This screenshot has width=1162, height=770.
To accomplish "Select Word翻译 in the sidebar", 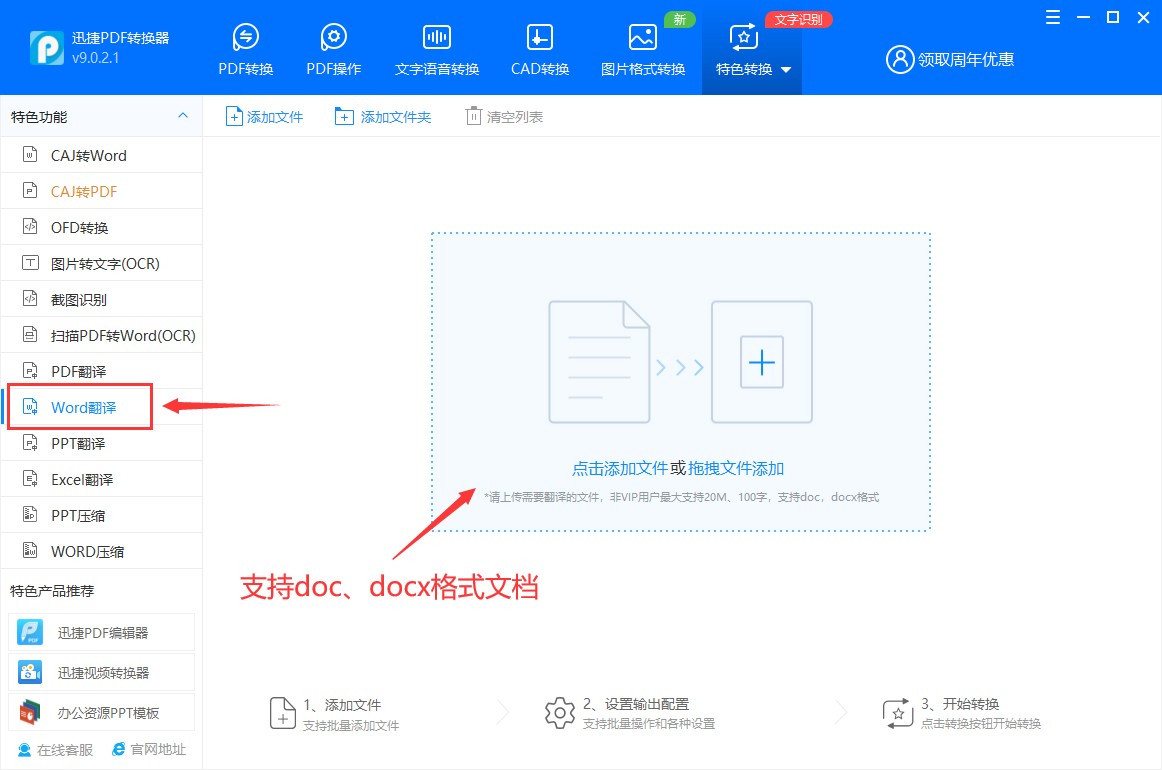I will point(102,407).
